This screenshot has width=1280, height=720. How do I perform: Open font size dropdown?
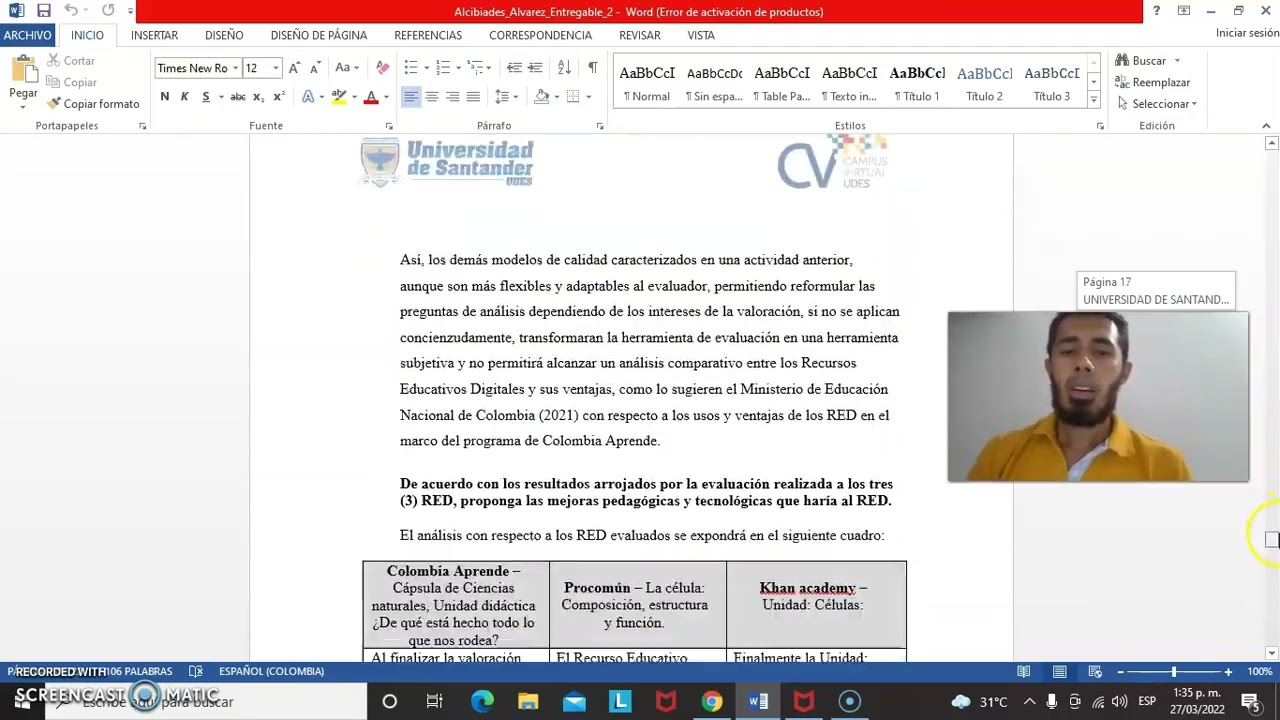pyautogui.click(x=275, y=68)
